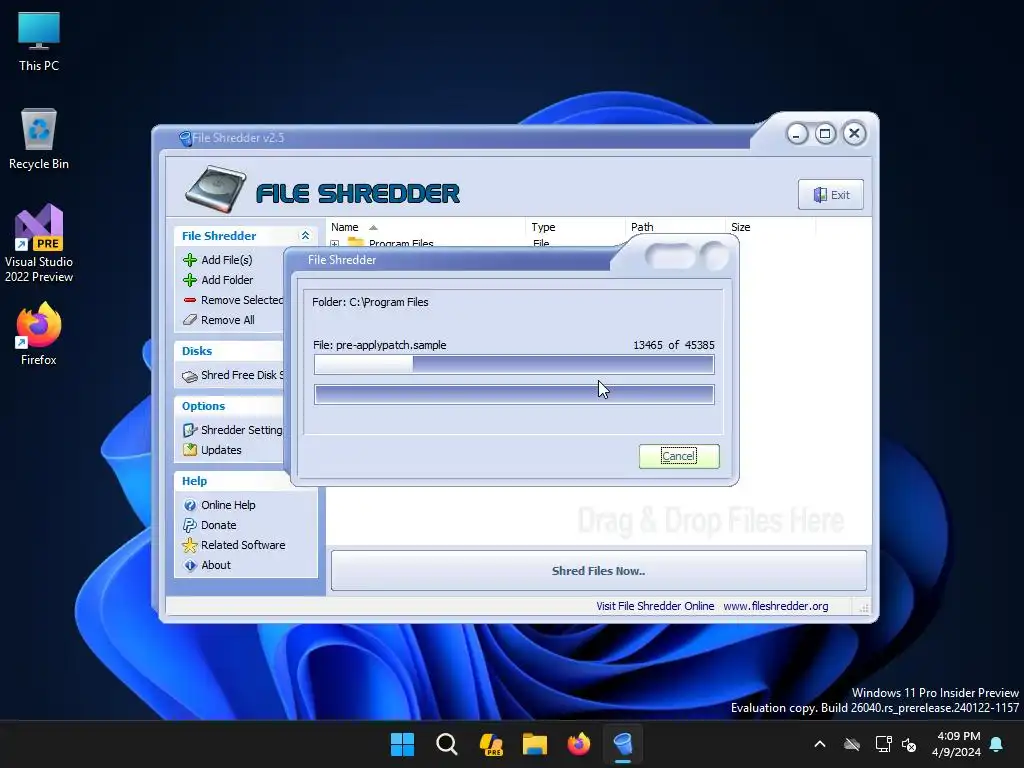Screen dimensions: 1024x768
Task: Click the green plus Add File(s) icon
Action: (190, 260)
